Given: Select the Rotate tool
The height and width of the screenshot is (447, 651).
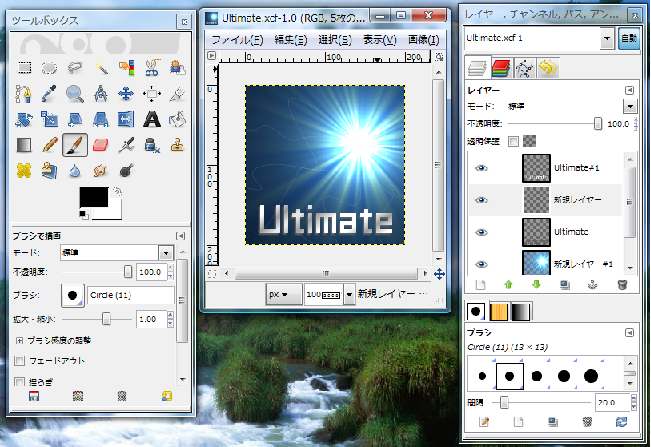Looking at the screenshot, I should tap(24, 120).
